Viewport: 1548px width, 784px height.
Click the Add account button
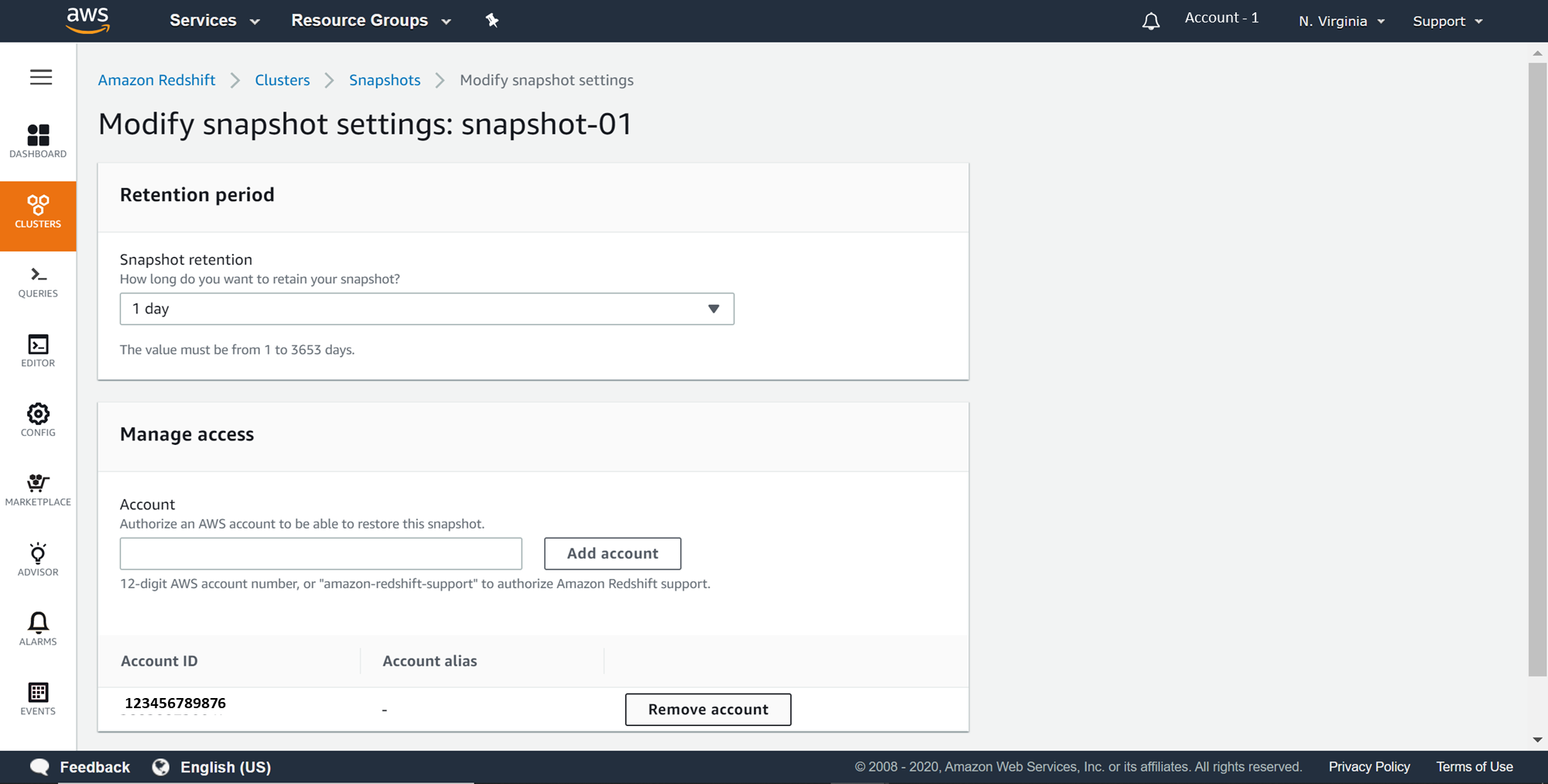click(612, 553)
